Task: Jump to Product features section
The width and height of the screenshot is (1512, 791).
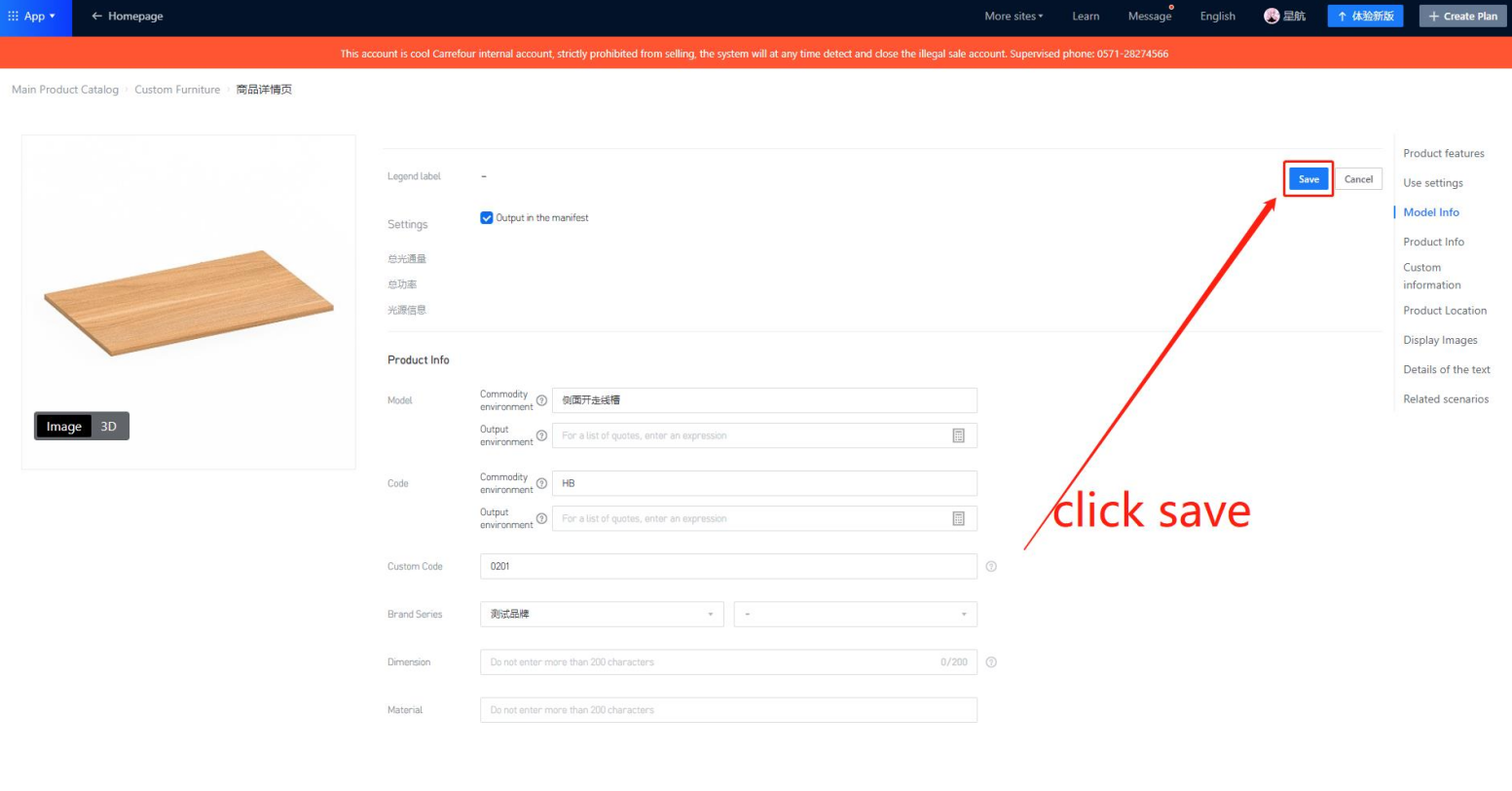Action: coord(1444,153)
